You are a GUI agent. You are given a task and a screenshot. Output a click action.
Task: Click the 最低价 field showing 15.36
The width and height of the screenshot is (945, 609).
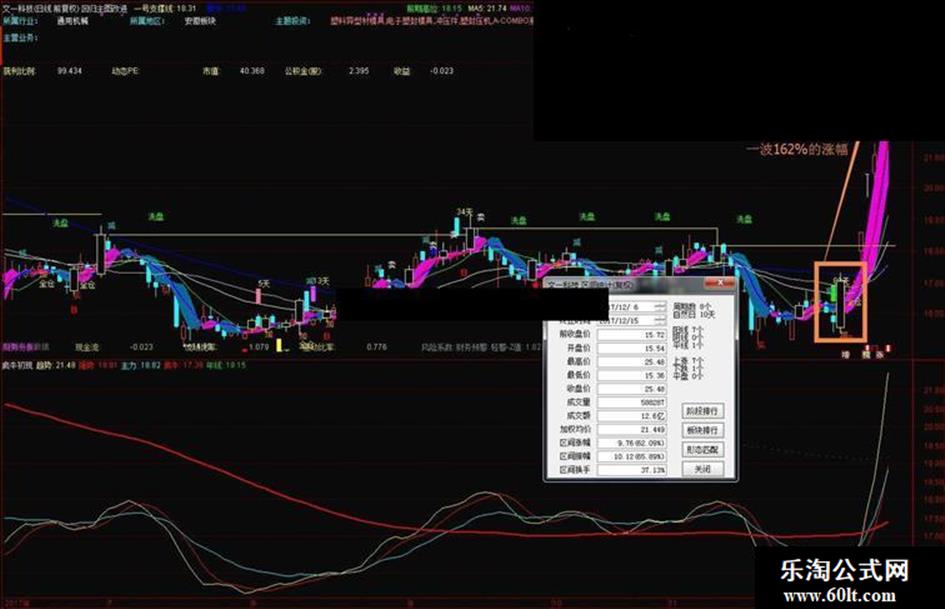[632, 375]
